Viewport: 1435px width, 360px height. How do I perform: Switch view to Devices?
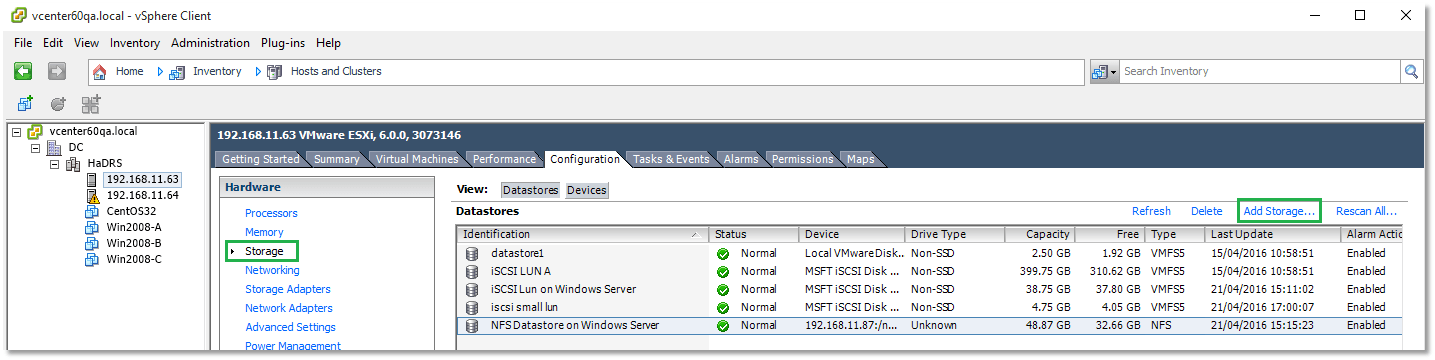tap(586, 190)
